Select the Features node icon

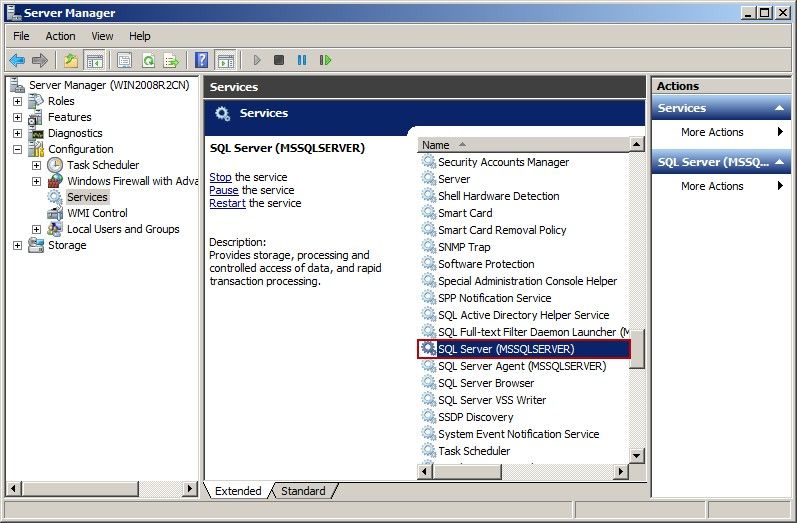point(36,117)
